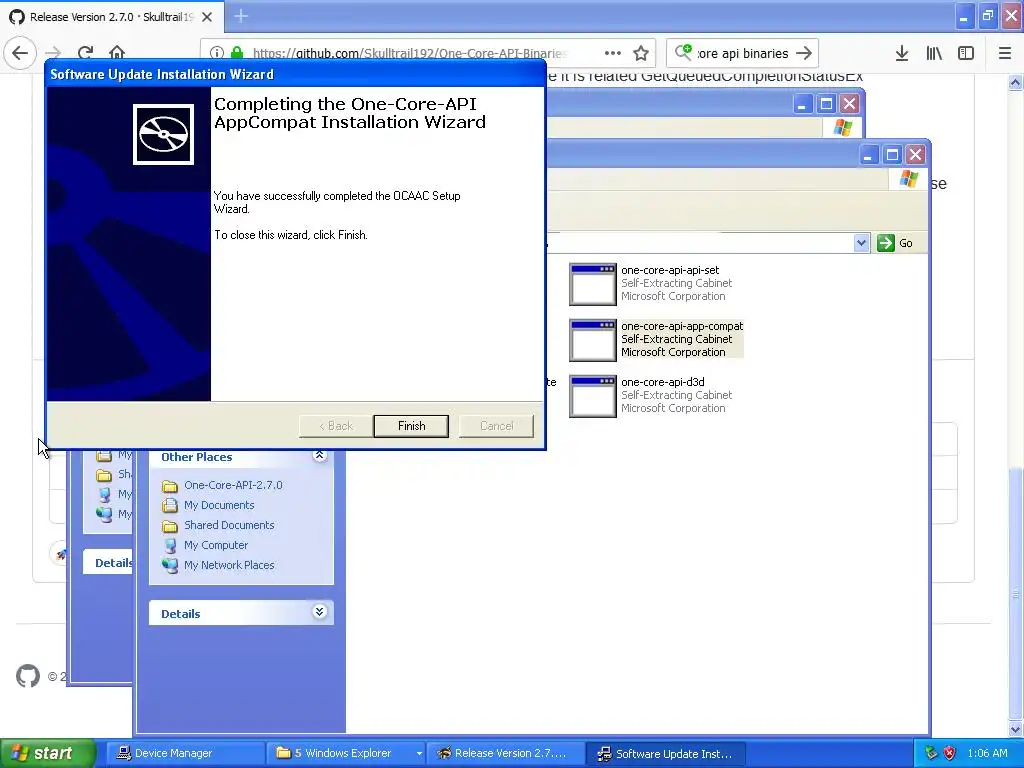The width and height of the screenshot is (1024, 768).
Task: Minimize the front Explorer window
Action: pyautogui.click(x=868, y=155)
